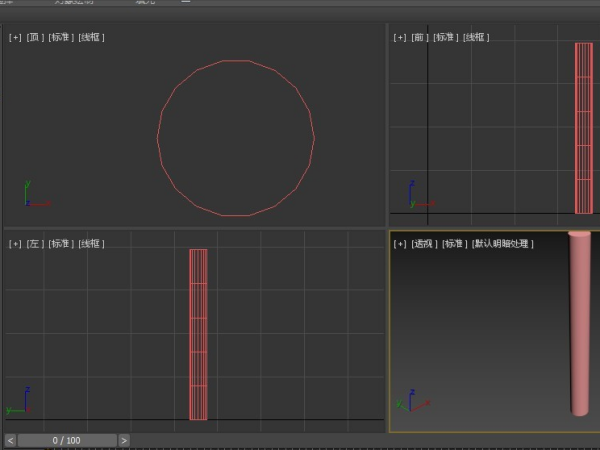Open the [+] menu in the Left viewport
Viewport: 600px width, 450px height.
(x=15, y=244)
